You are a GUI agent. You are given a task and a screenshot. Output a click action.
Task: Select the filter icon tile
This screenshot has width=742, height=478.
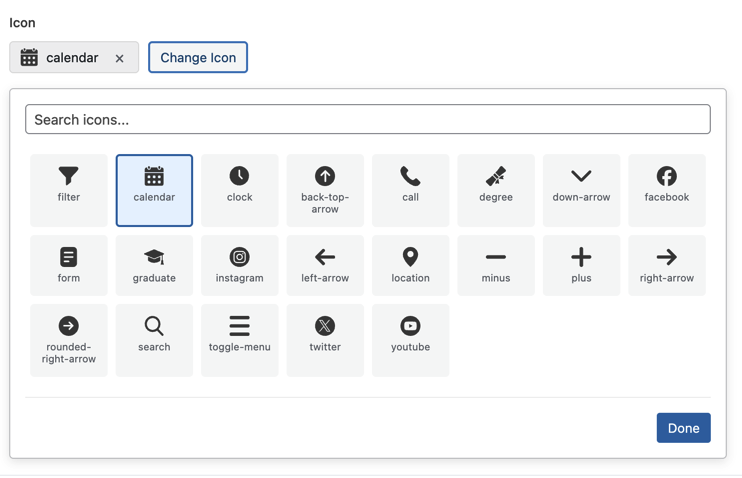click(x=69, y=190)
